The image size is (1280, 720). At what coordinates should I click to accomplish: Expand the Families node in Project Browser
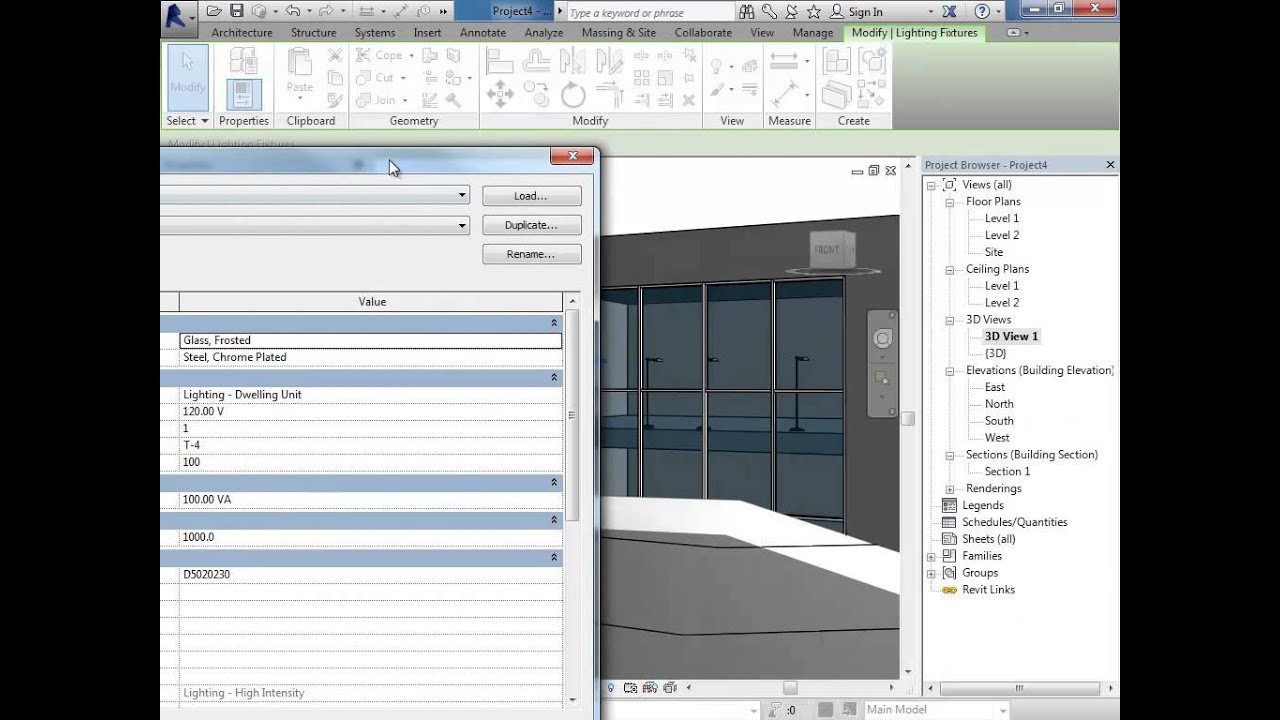pos(931,556)
